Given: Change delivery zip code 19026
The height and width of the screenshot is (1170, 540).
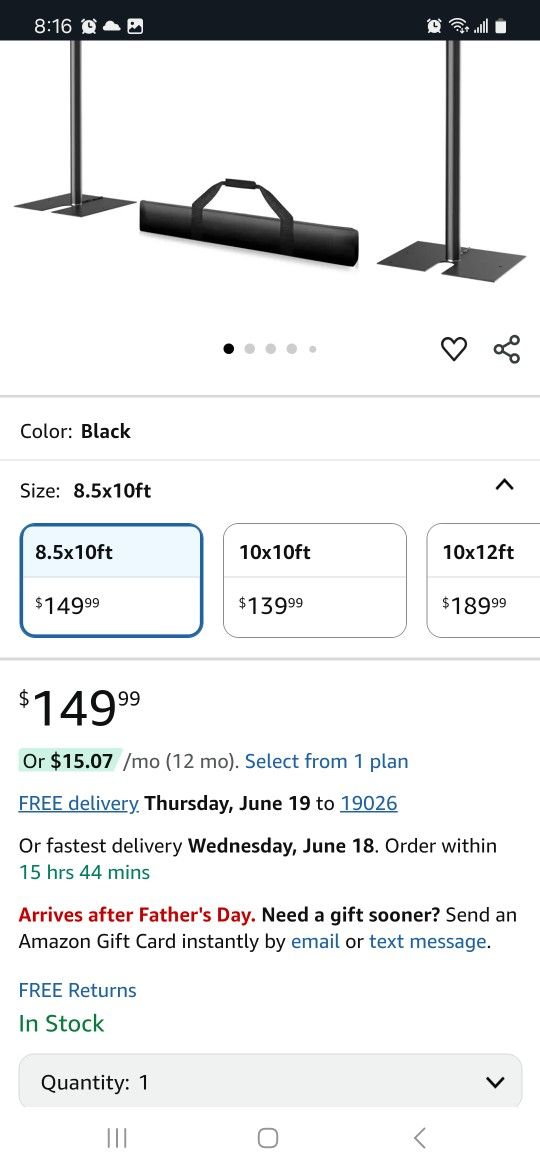Looking at the screenshot, I should pyautogui.click(x=368, y=803).
